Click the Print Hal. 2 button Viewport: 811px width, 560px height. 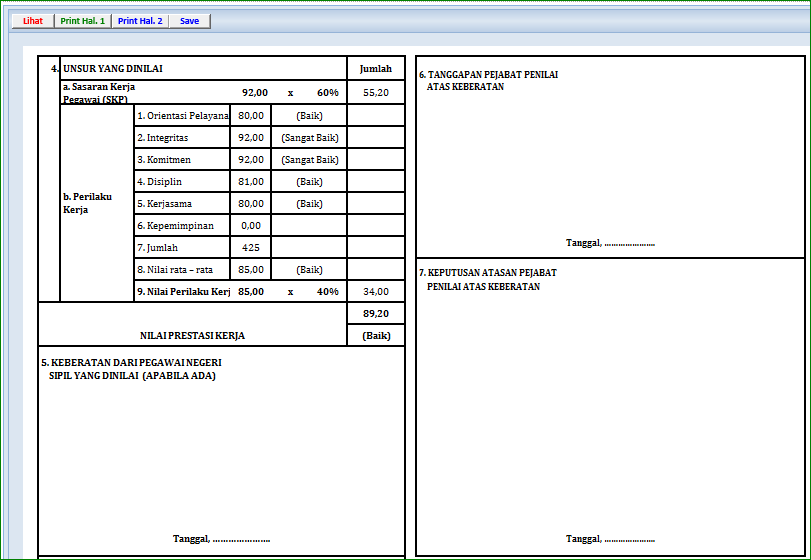click(140, 21)
